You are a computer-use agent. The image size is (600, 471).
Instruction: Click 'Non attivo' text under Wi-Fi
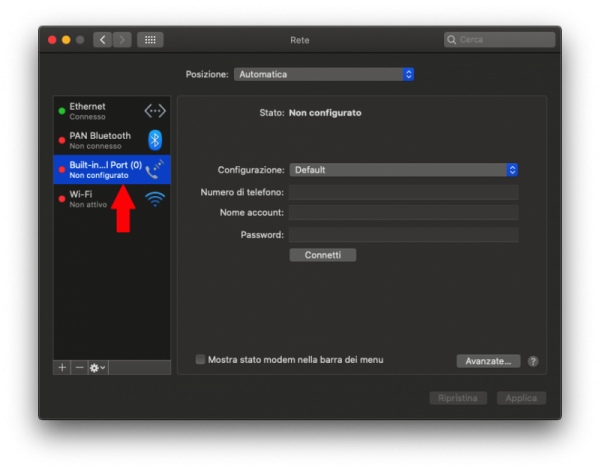point(88,205)
